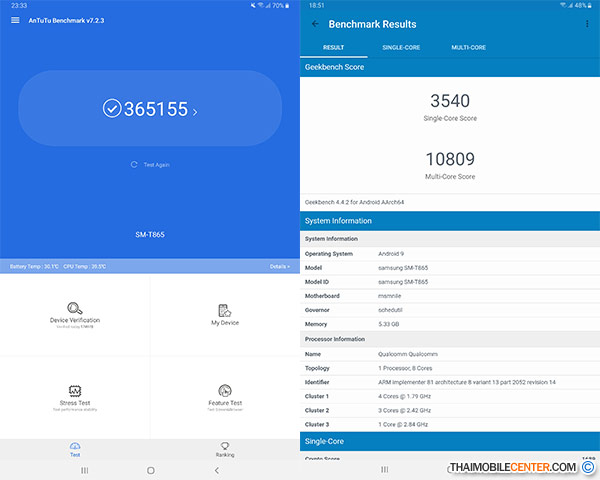Screen dimensions: 600x480
Task: Click the Memory 5.33 GB row
Action: tap(450, 324)
